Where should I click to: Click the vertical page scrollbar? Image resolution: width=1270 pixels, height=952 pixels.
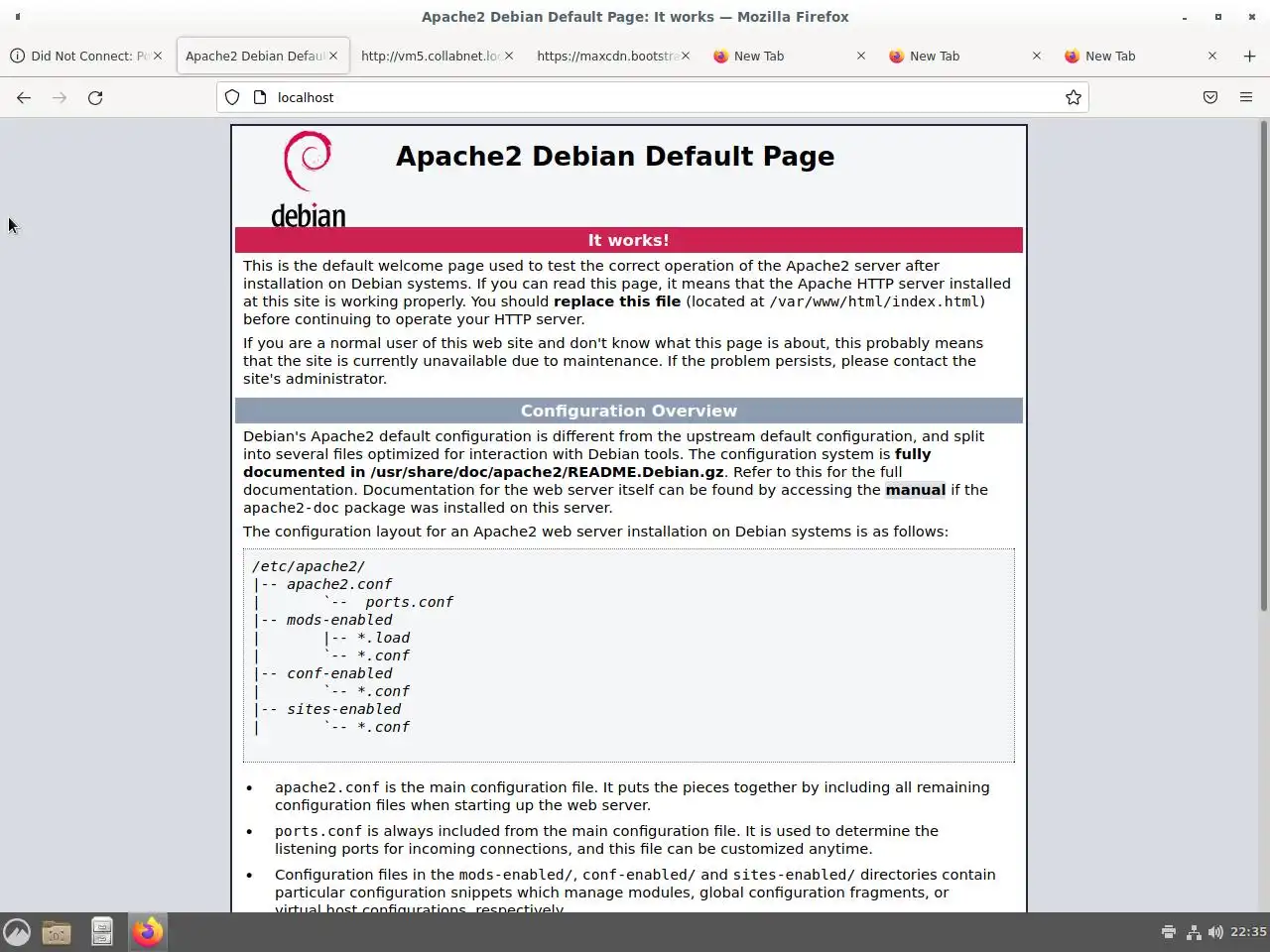click(x=1264, y=365)
